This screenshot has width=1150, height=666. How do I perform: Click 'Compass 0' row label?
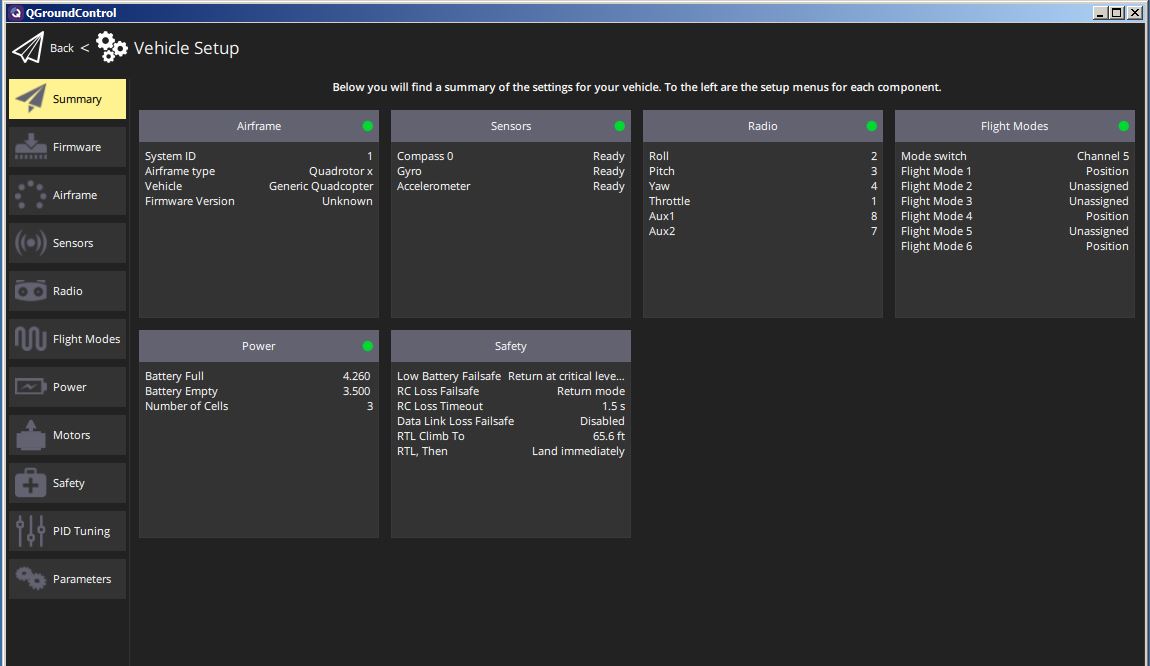click(x=425, y=156)
